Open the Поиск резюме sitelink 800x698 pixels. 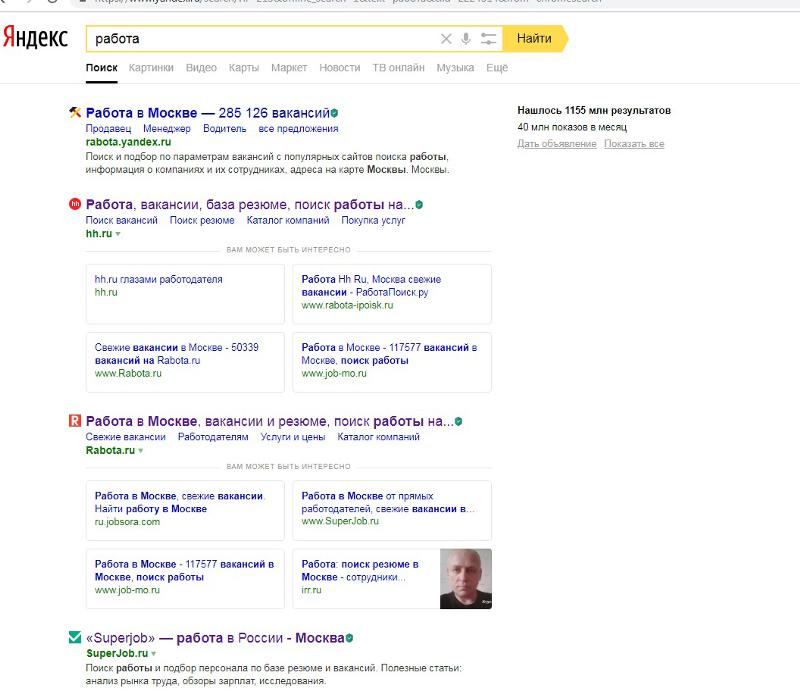point(202,220)
